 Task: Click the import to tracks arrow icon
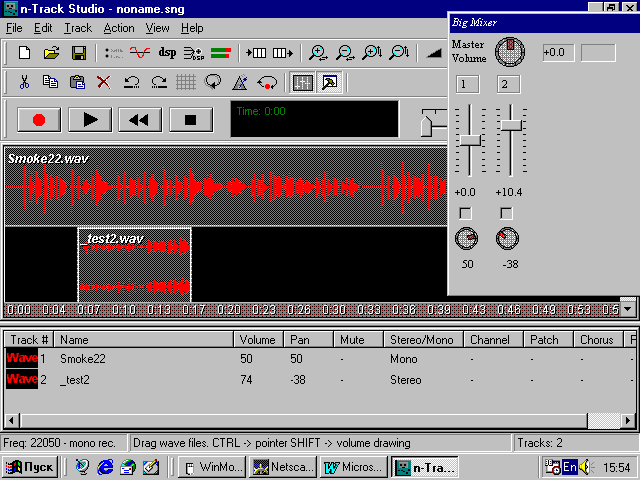[256, 53]
